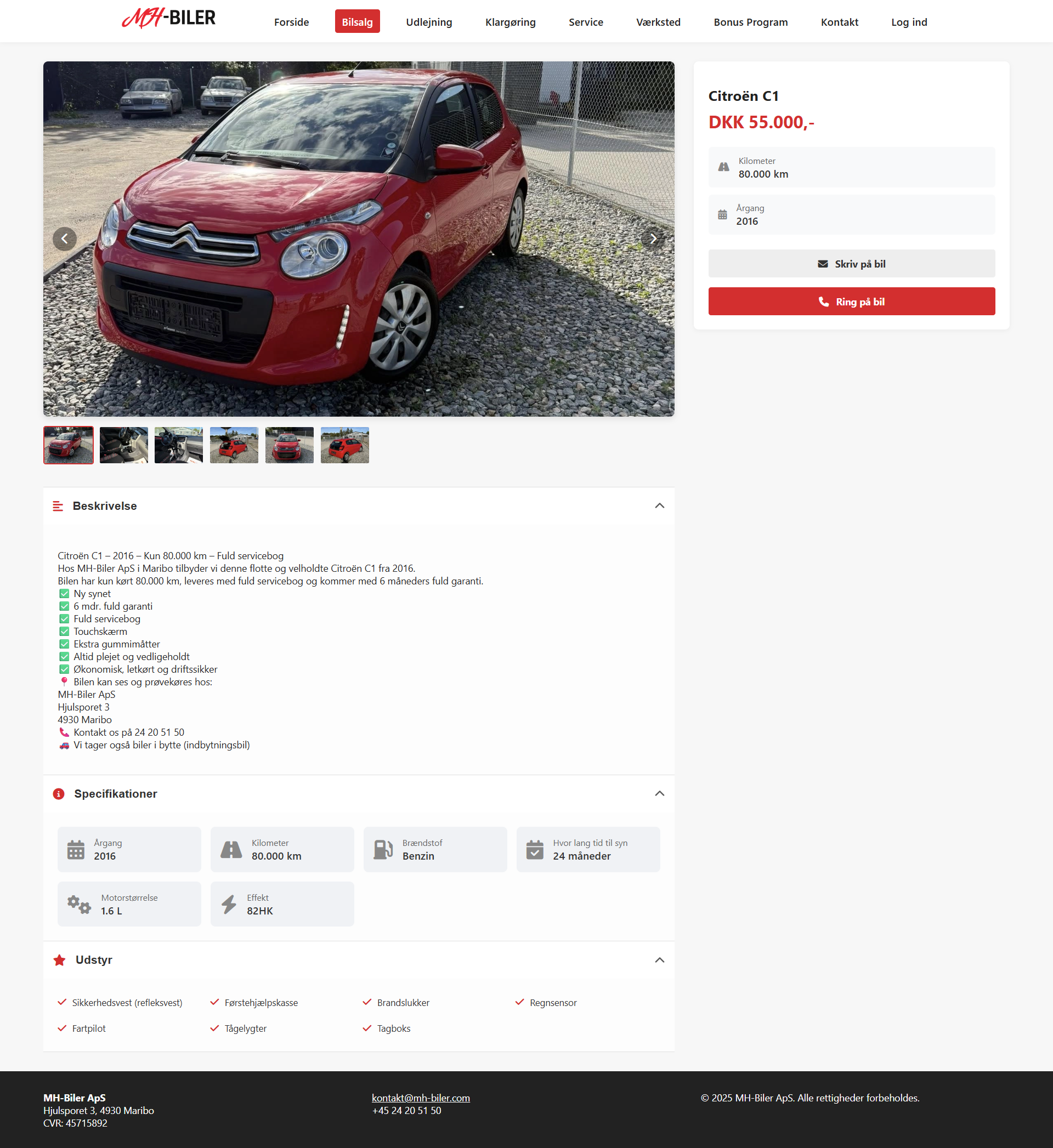
Task: Click the green checkmark beside Ny synet
Action: [x=64, y=593]
